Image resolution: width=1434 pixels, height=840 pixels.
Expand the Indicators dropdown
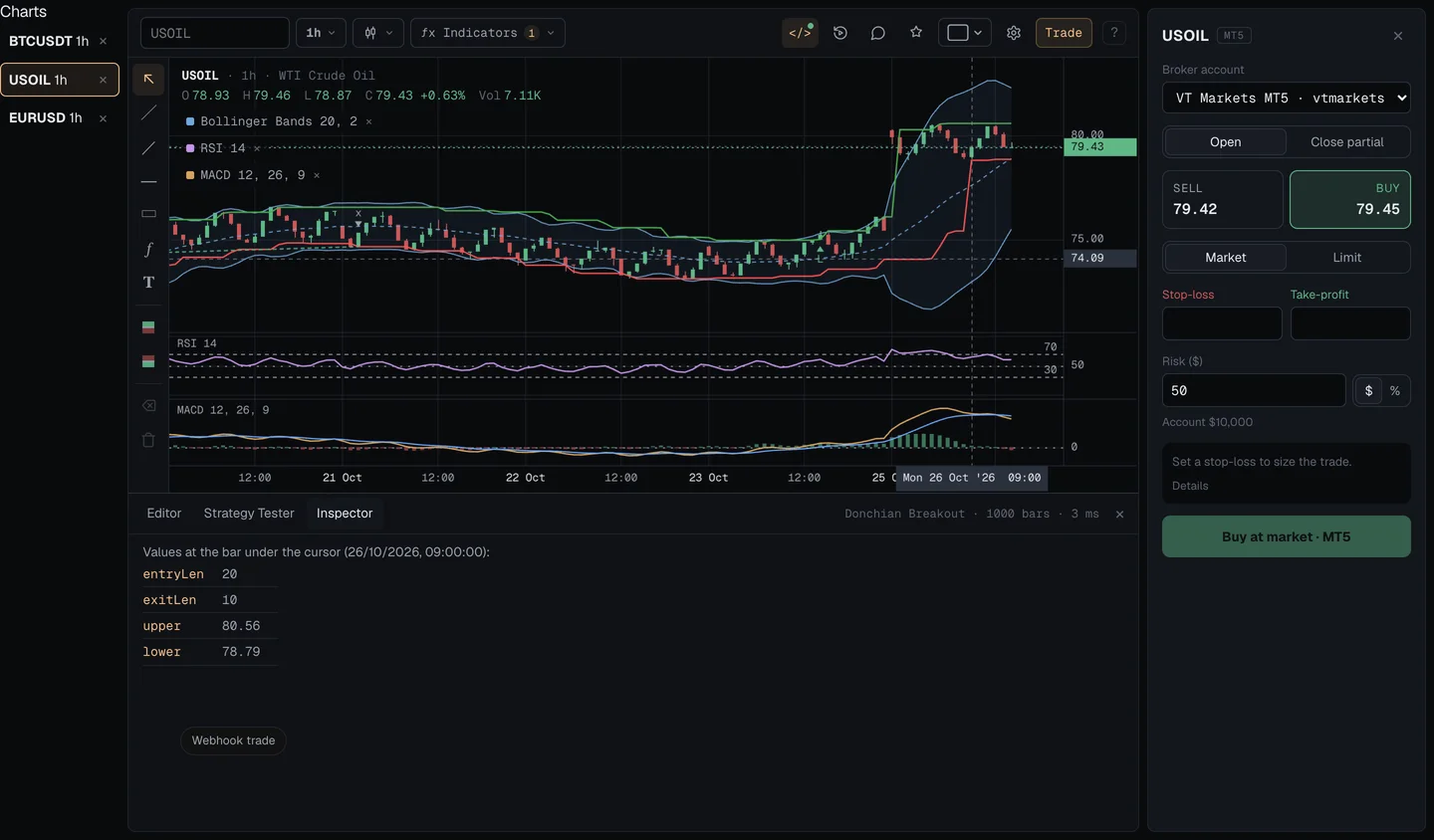pyautogui.click(x=488, y=33)
